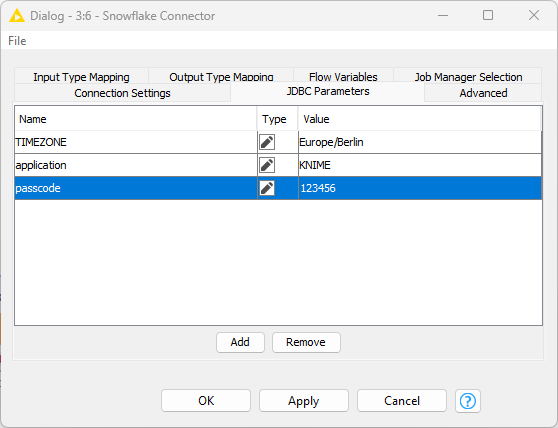This screenshot has height=428, width=558.
Task: Select the Europe/Berlin value cell
Action: [x=420, y=142]
